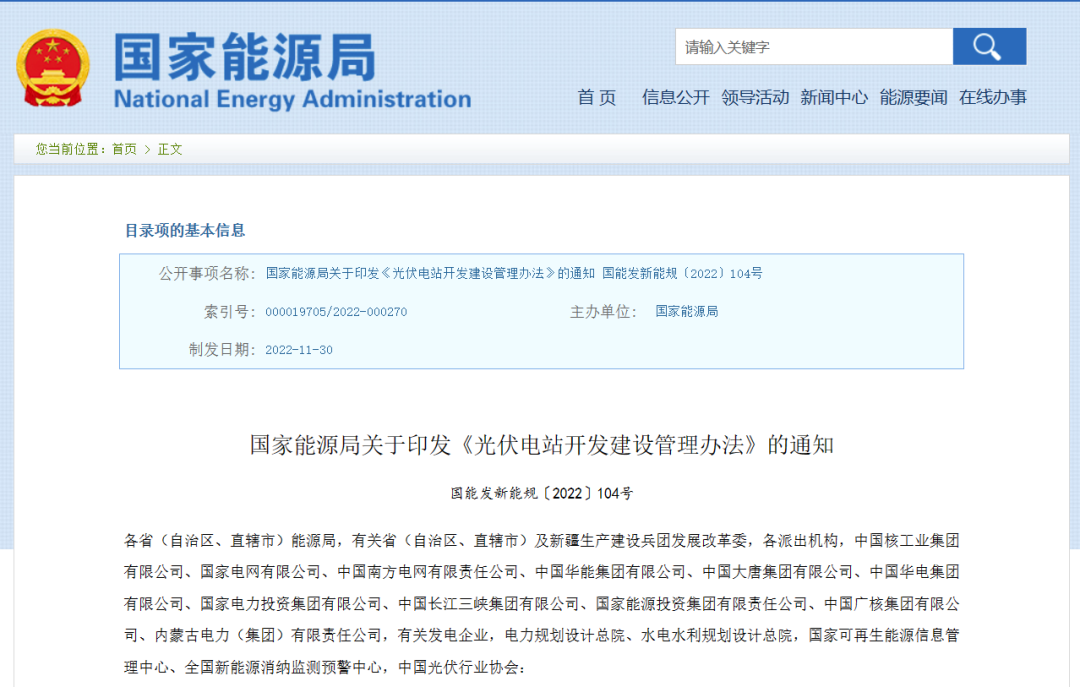Open the 信息公开 navigation menu item
Image resolution: width=1080 pixels, height=687 pixels.
675,97
